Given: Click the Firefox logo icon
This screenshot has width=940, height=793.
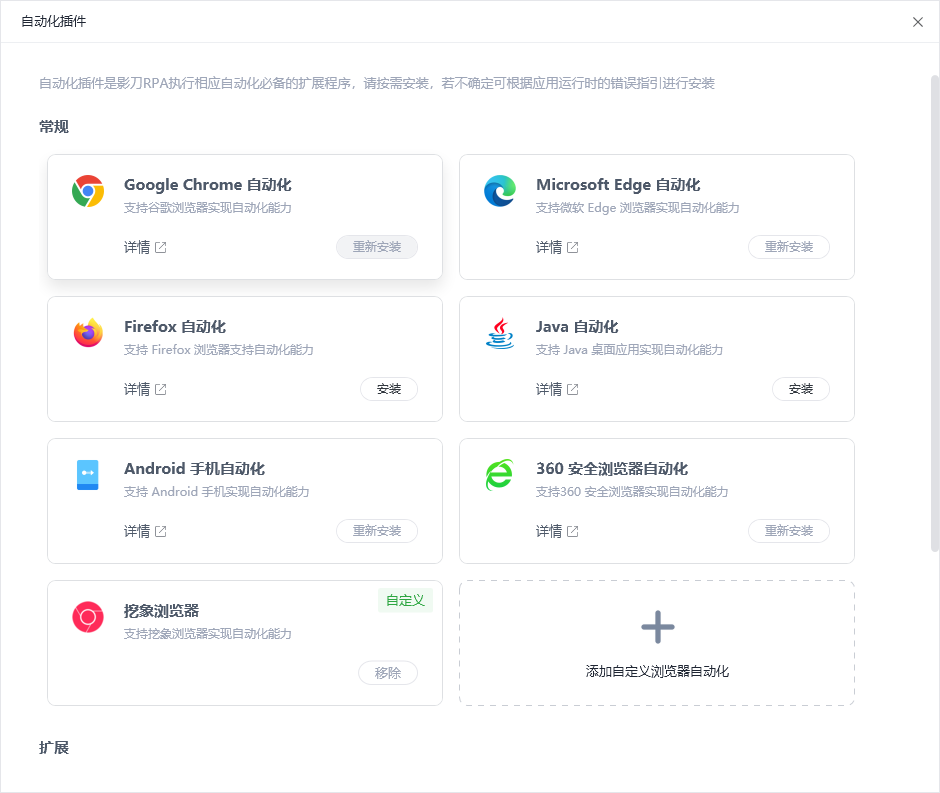Looking at the screenshot, I should (88, 333).
